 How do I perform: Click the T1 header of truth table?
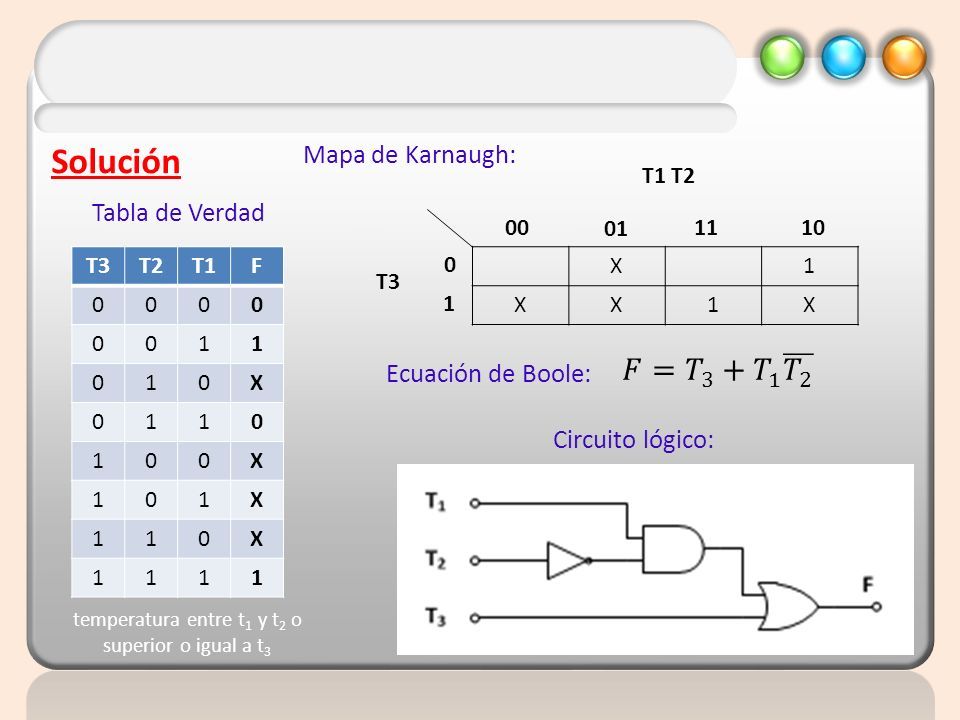click(x=203, y=266)
